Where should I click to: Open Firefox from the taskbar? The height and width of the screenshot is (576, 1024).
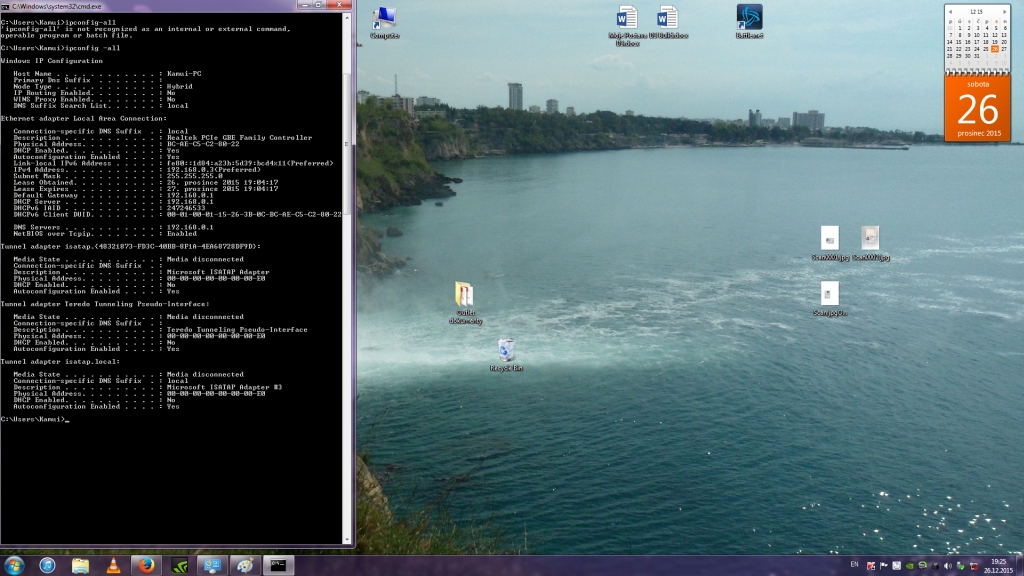point(146,565)
